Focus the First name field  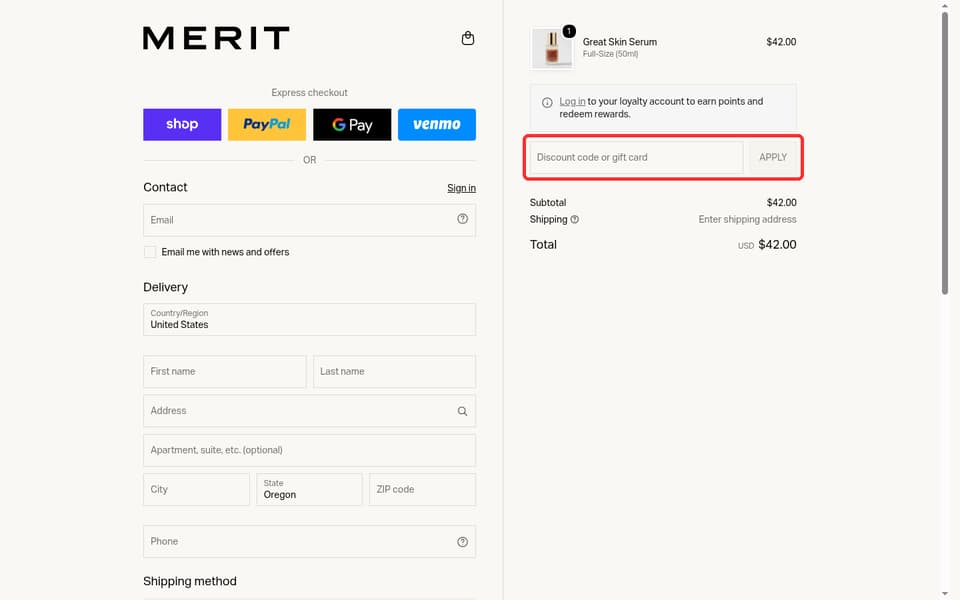[x=225, y=372]
